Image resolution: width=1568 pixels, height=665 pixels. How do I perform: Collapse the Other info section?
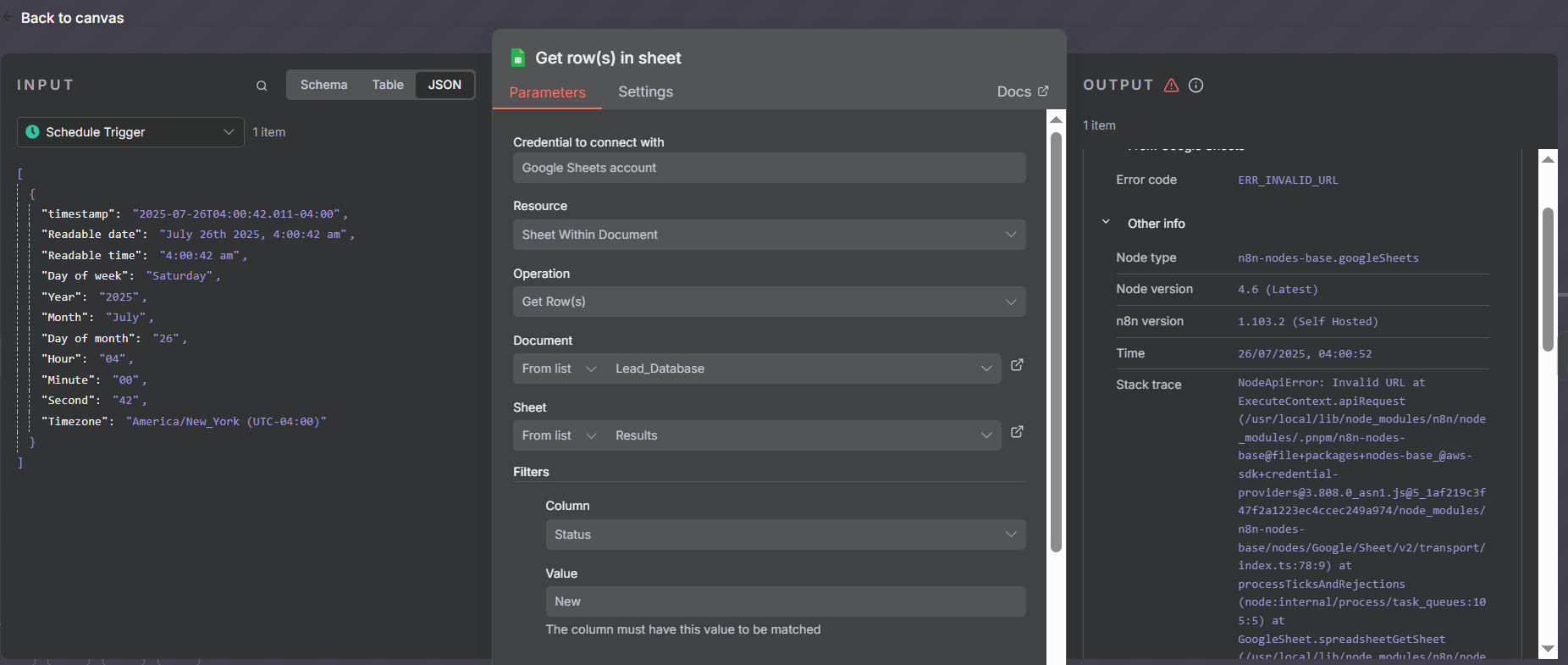point(1106,222)
